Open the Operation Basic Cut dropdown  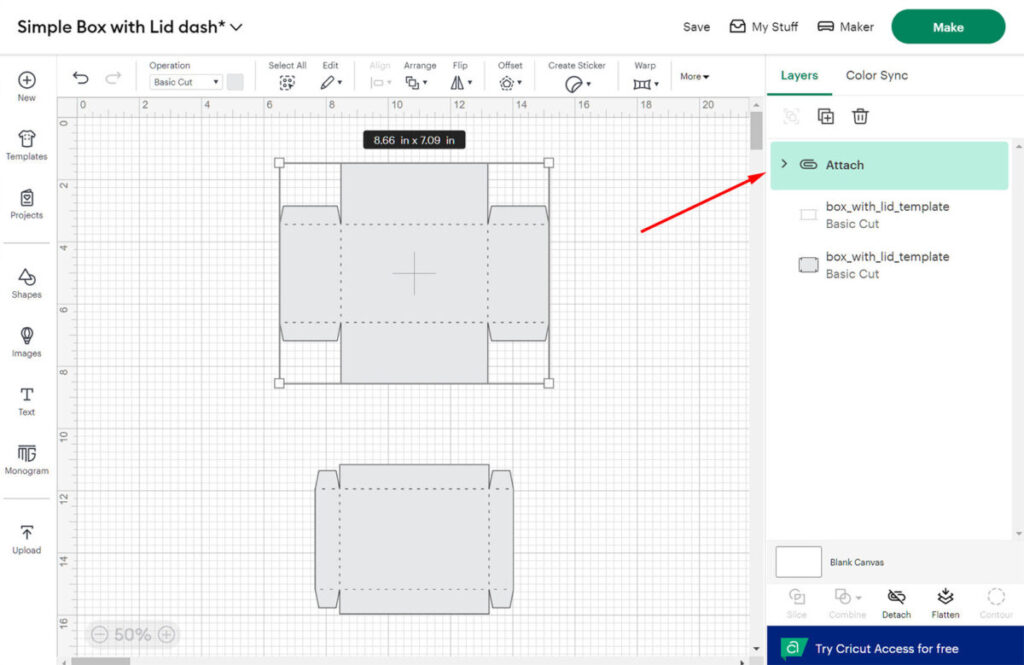tap(186, 82)
